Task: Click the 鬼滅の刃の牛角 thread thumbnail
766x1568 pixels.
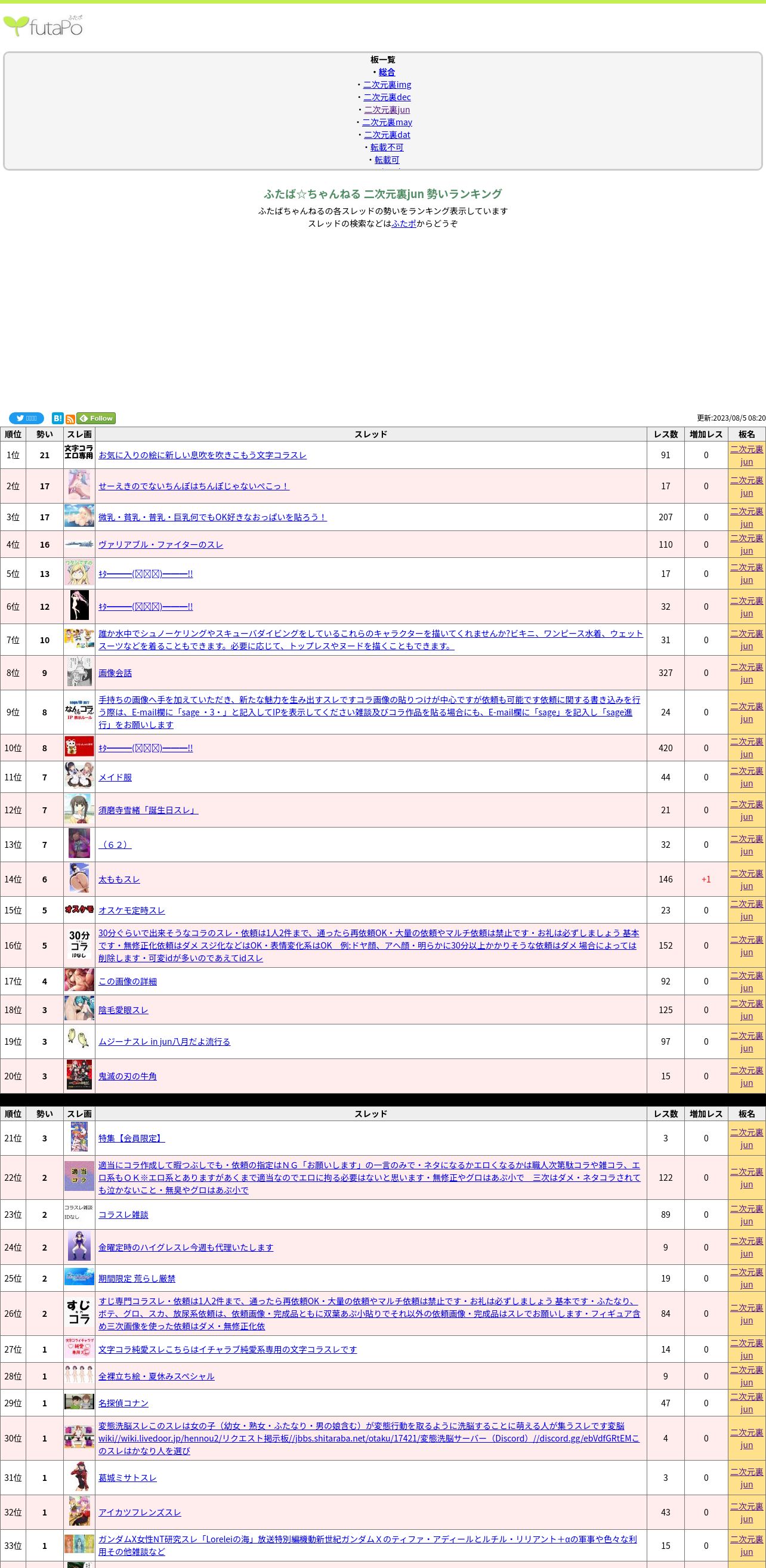Action: (x=79, y=1075)
